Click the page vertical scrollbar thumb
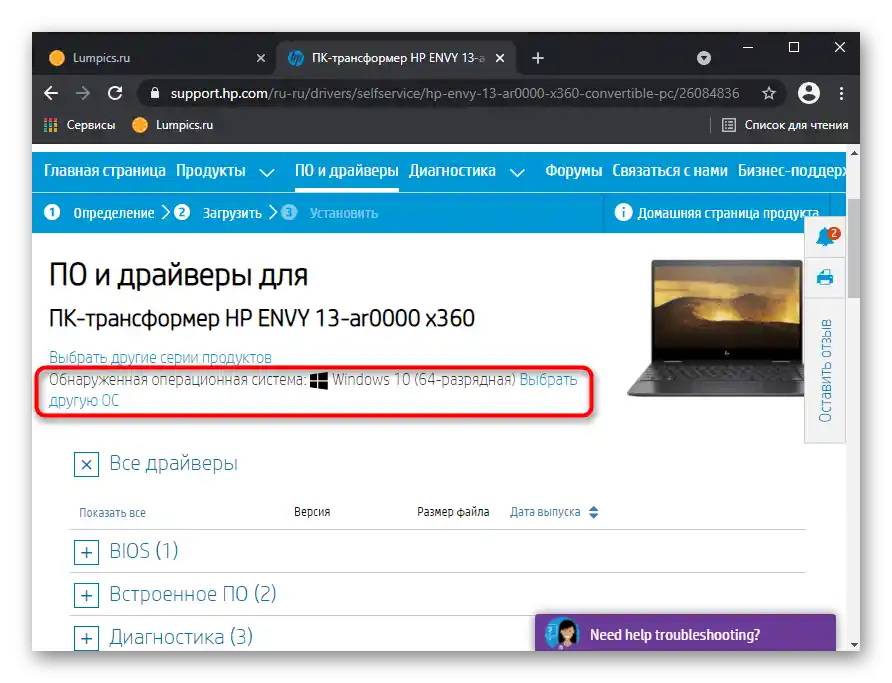892x683 pixels. [x=854, y=248]
